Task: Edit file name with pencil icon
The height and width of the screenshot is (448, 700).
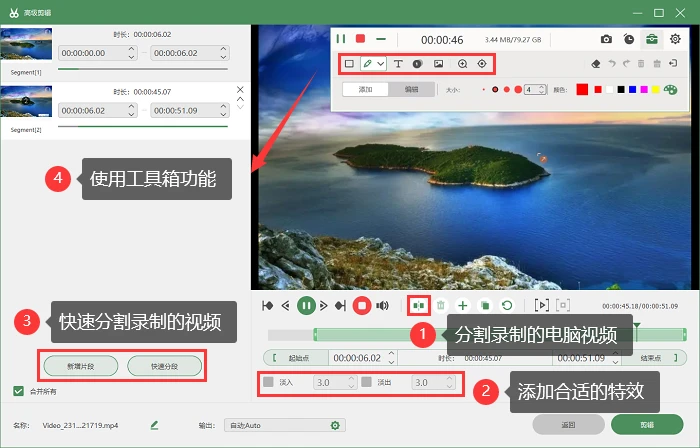Action: tap(154, 425)
